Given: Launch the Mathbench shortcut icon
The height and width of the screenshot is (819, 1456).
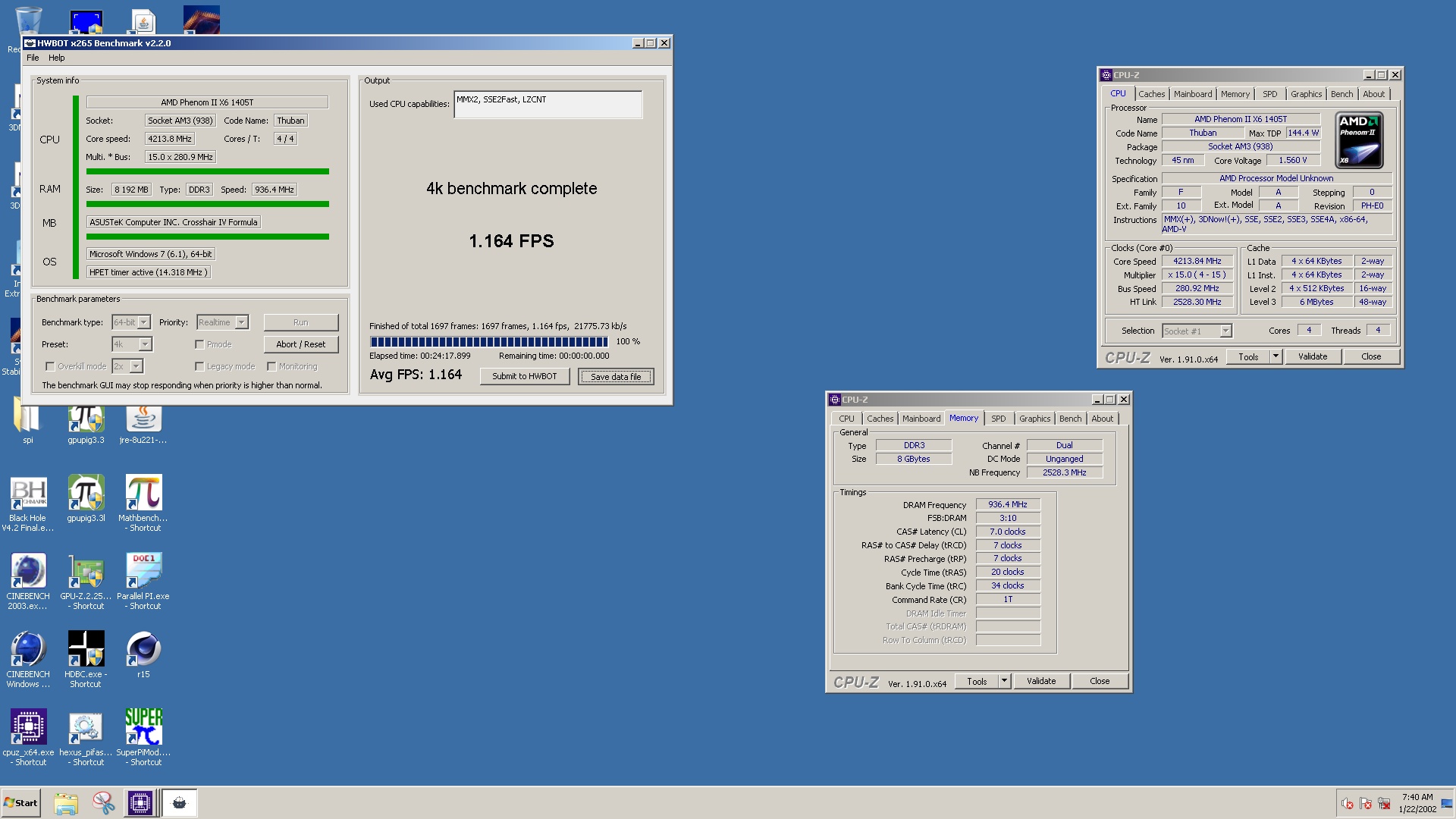Looking at the screenshot, I should click(143, 504).
